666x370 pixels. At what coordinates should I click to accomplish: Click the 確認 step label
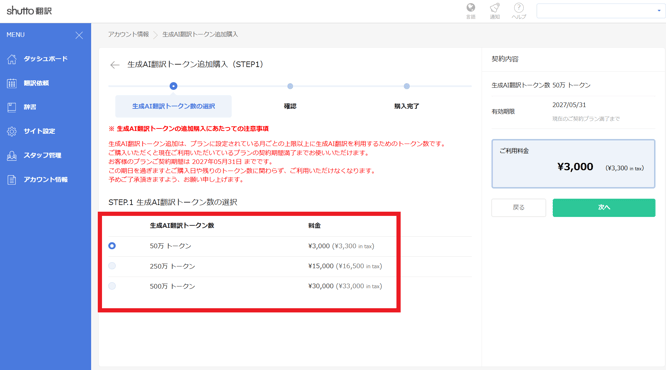(x=290, y=106)
